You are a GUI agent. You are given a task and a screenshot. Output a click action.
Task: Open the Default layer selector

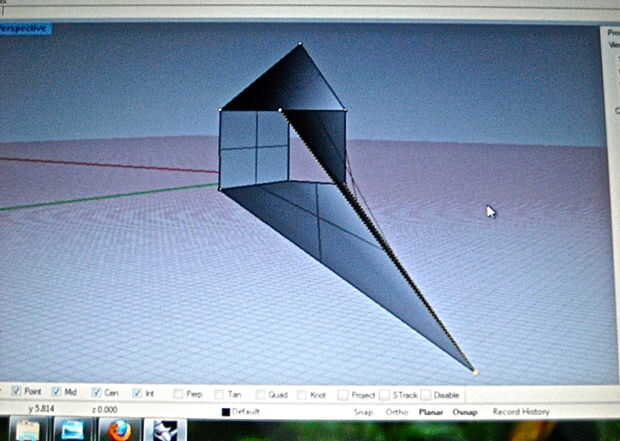click(x=246, y=412)
